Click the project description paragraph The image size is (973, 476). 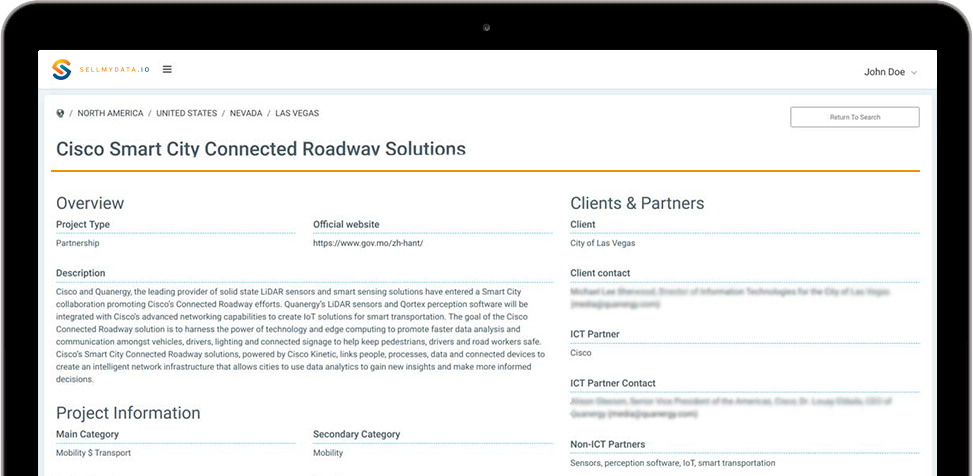[301, 335]
